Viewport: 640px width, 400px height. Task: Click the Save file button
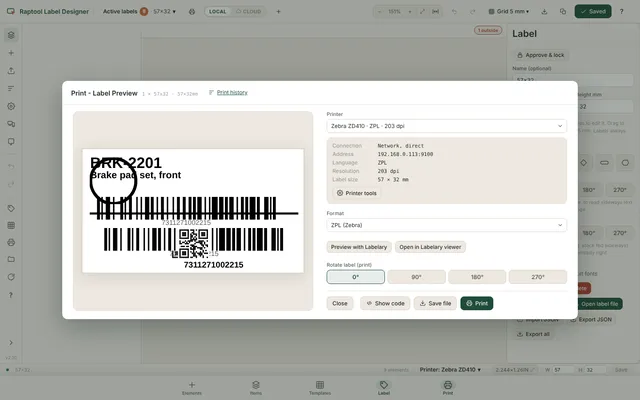[435, 304]
